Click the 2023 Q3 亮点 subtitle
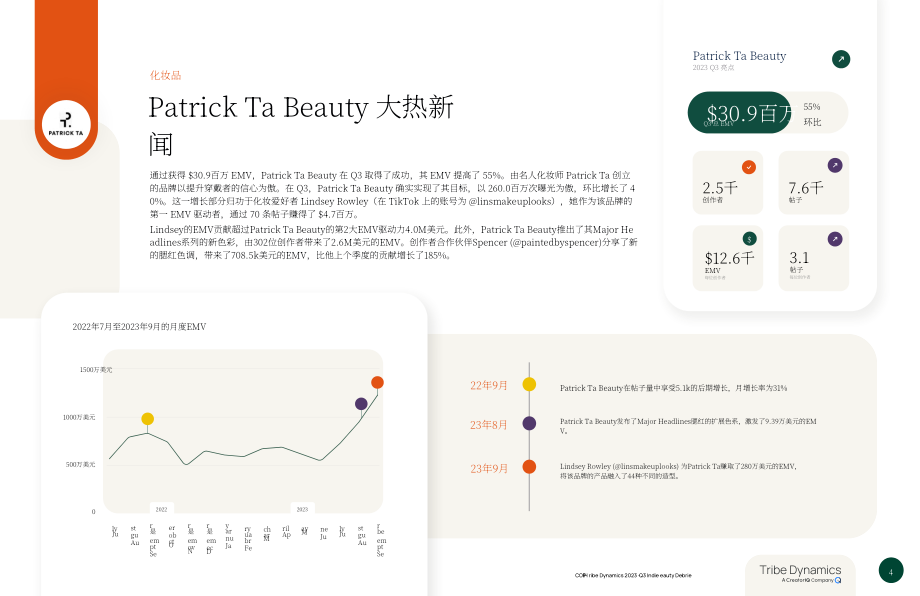 (x=713, y=68)
